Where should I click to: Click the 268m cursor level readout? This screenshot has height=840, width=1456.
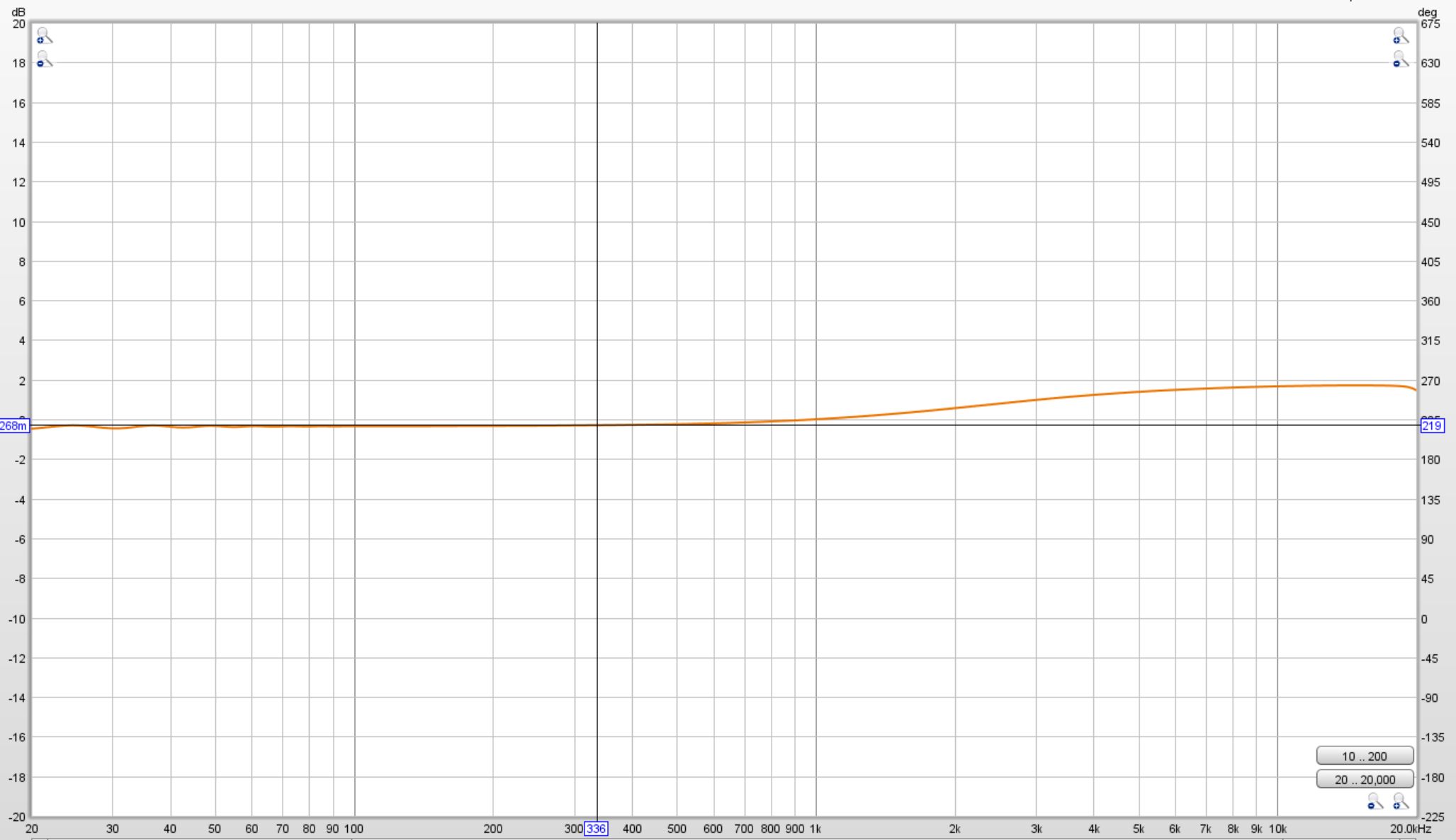pyautogui.click(x=14, y=426)
